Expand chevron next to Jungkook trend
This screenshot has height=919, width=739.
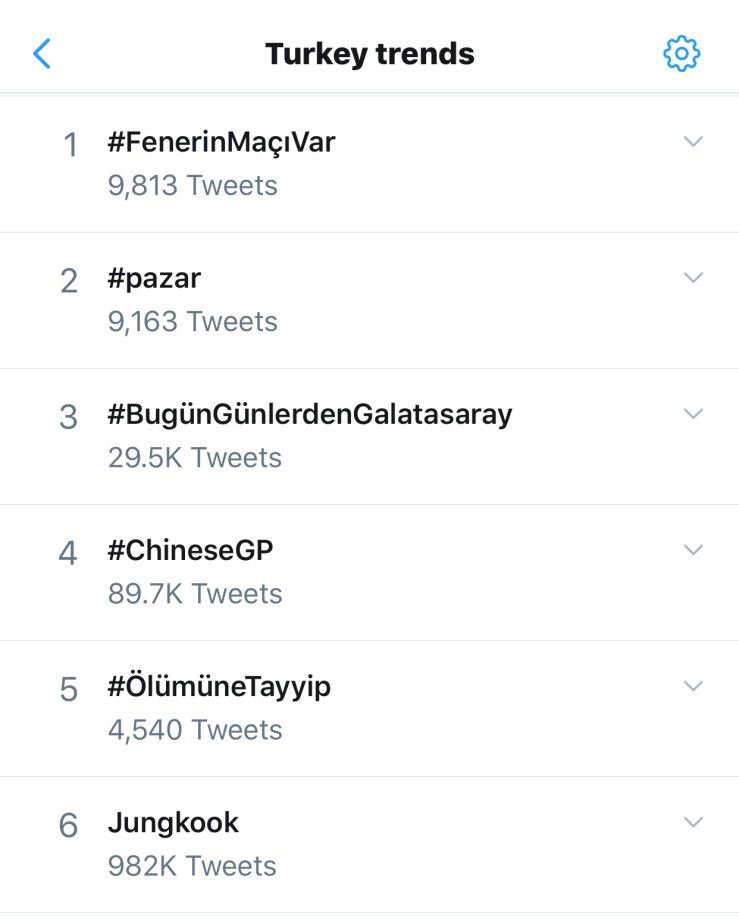693,822
